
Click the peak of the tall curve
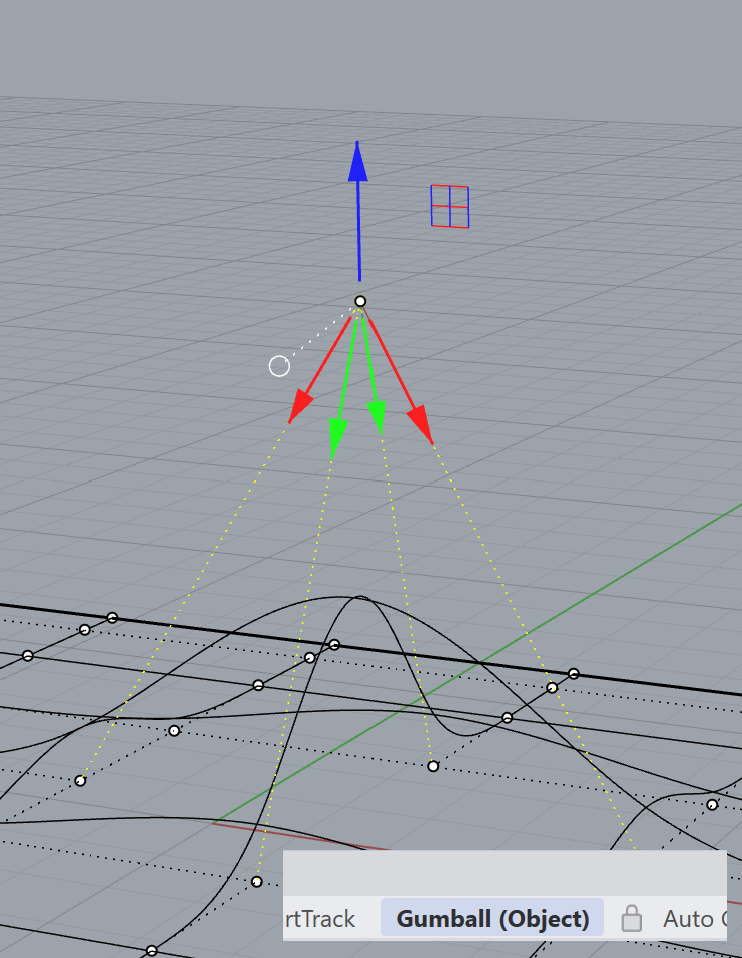point(357,597)
